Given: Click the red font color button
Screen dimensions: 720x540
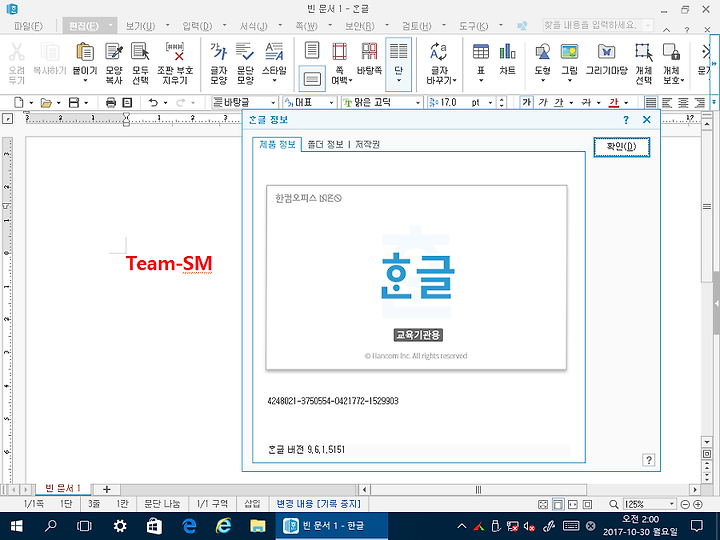Looking at the screenshot, I should click(613, 102).
